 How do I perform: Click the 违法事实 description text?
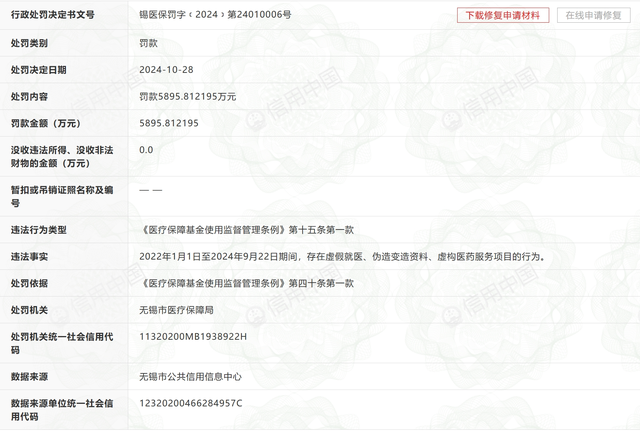pos(342,256)
